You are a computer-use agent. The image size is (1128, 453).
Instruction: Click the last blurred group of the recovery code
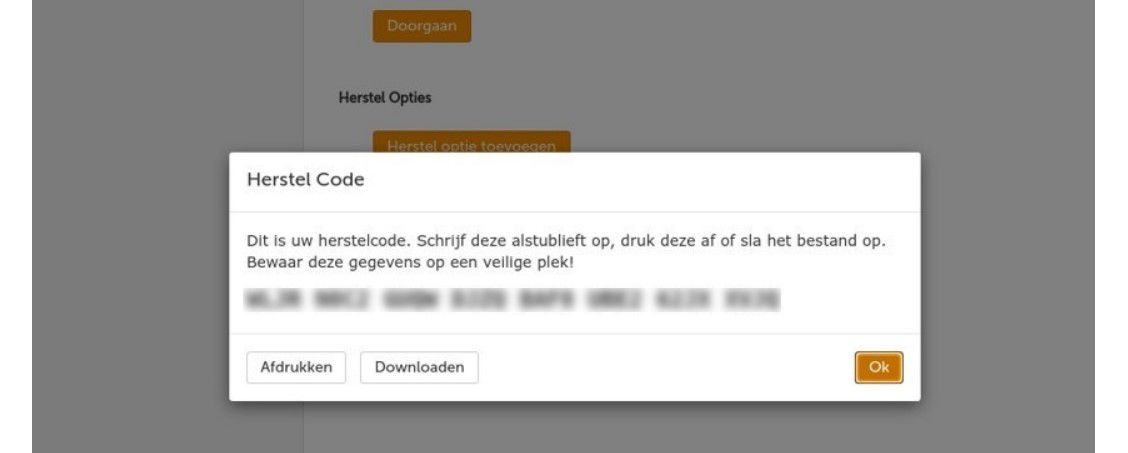(x=752, y=299)
